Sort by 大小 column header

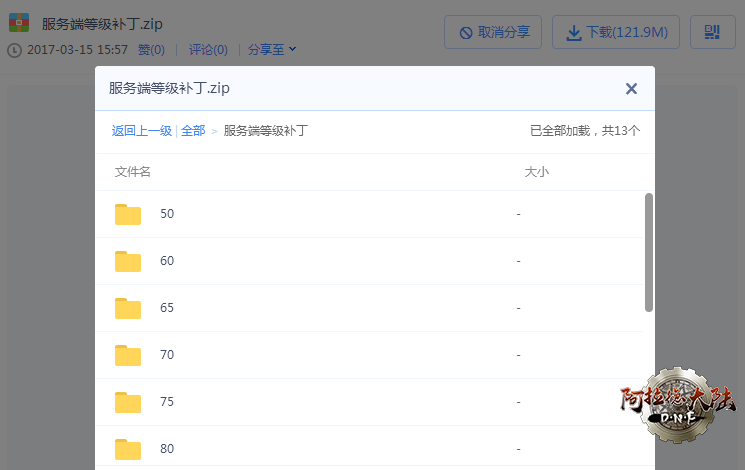point(537,172)
